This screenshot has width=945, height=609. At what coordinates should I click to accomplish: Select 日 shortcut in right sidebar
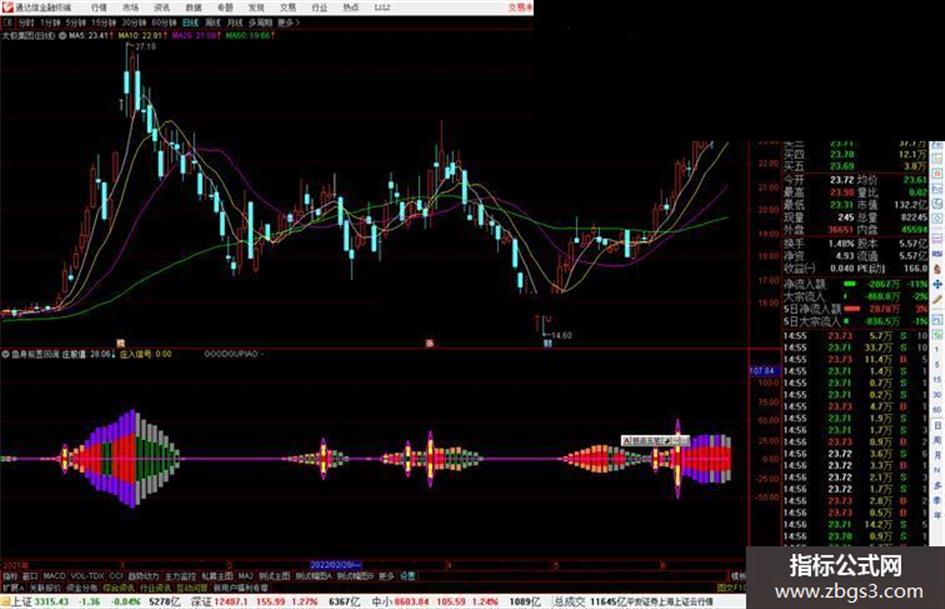(938, 425)
